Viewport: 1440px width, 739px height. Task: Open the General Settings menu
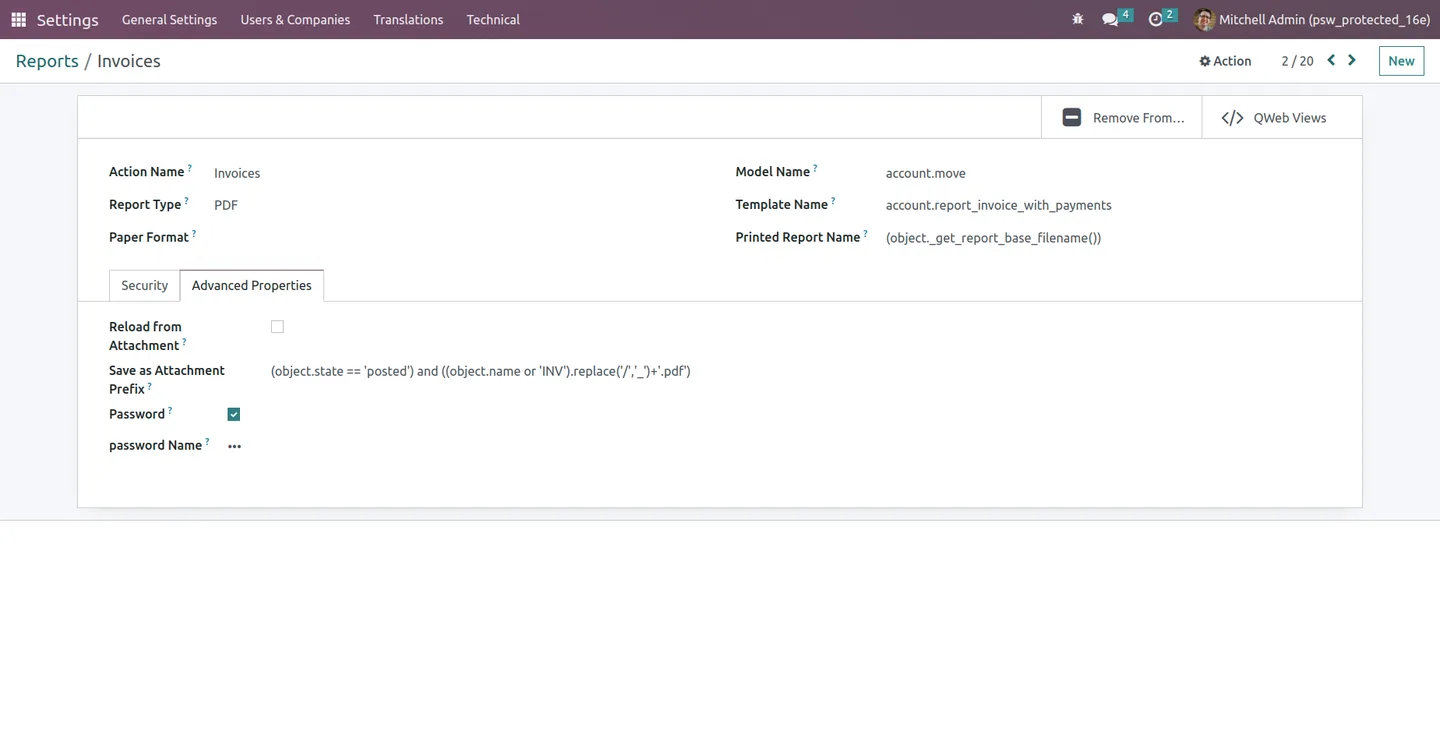click(169, 19)
